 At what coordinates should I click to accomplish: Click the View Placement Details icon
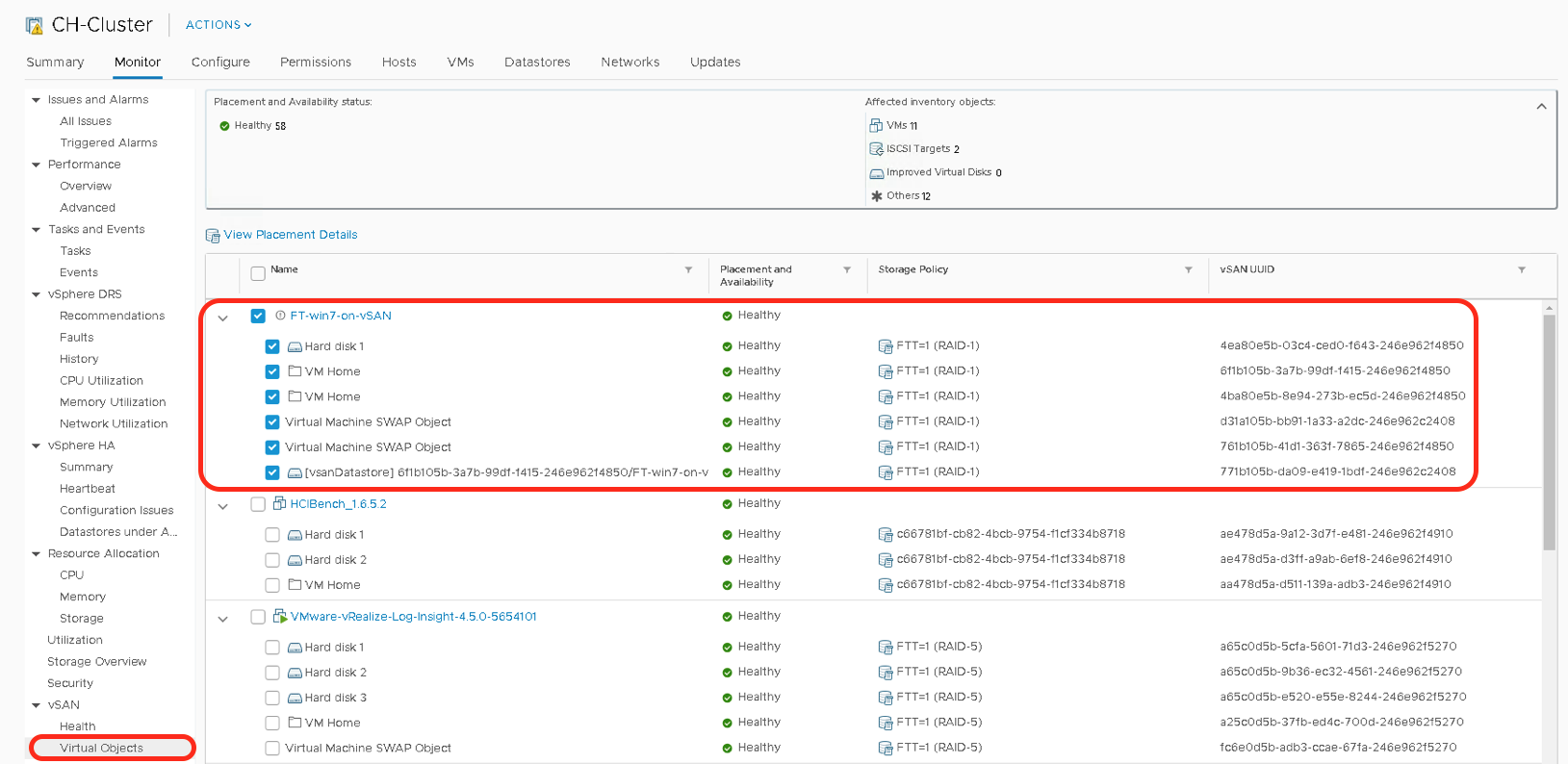tap(213, 236)
